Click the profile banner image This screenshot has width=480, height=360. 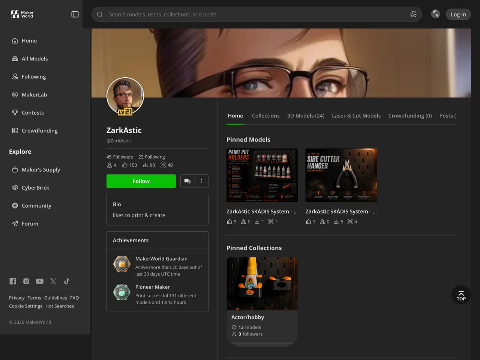(x=281, y=63)
